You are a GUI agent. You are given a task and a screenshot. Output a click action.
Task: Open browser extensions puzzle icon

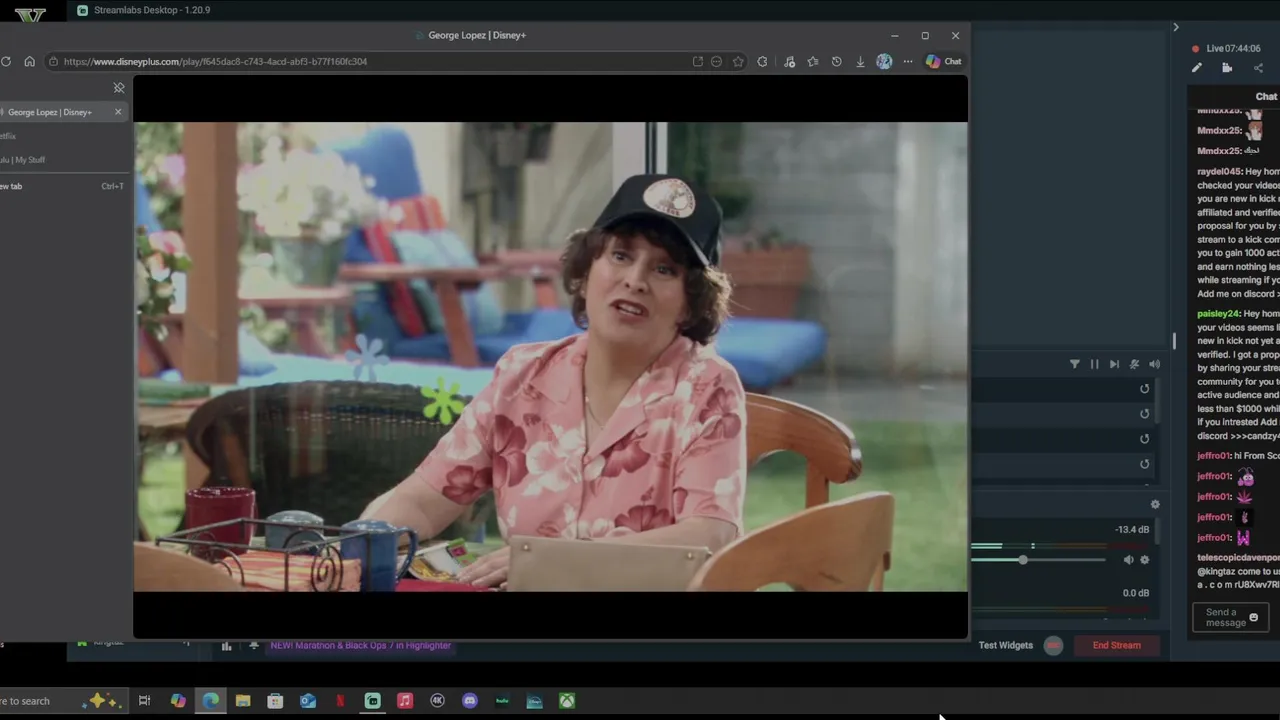coord(762,61)
